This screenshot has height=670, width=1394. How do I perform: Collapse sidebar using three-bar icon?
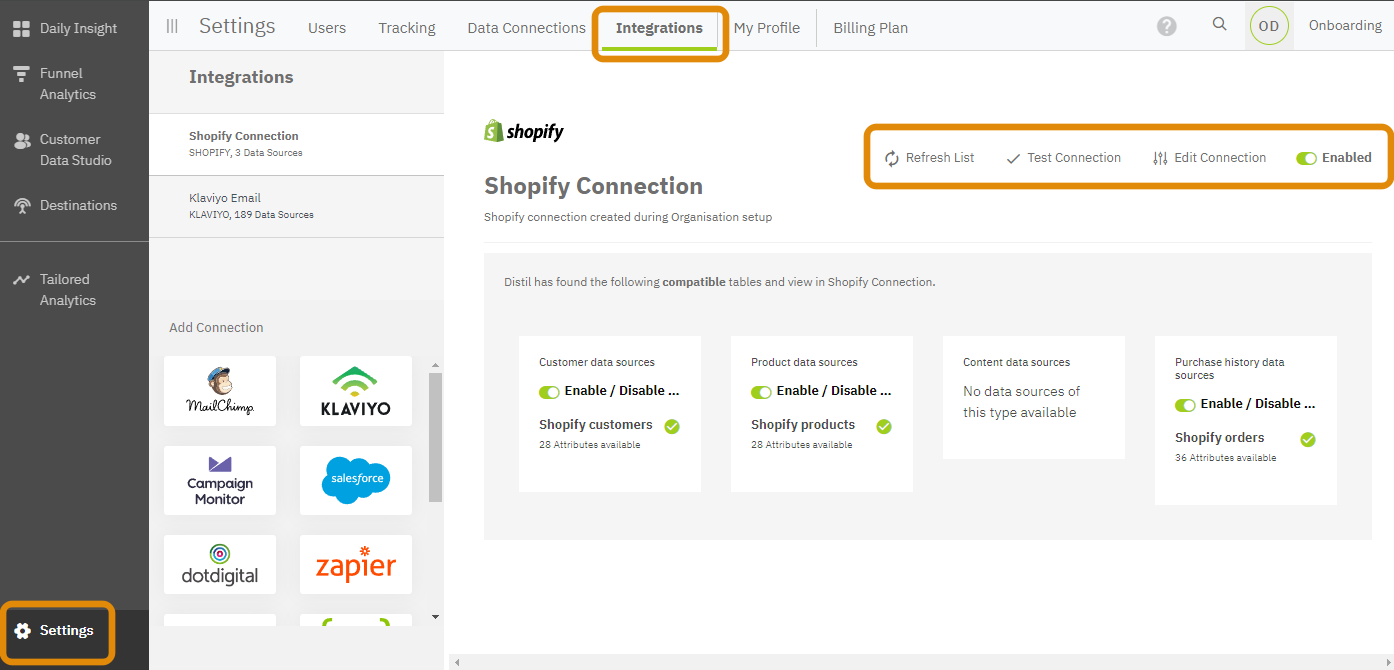click(x=172, y=27)
